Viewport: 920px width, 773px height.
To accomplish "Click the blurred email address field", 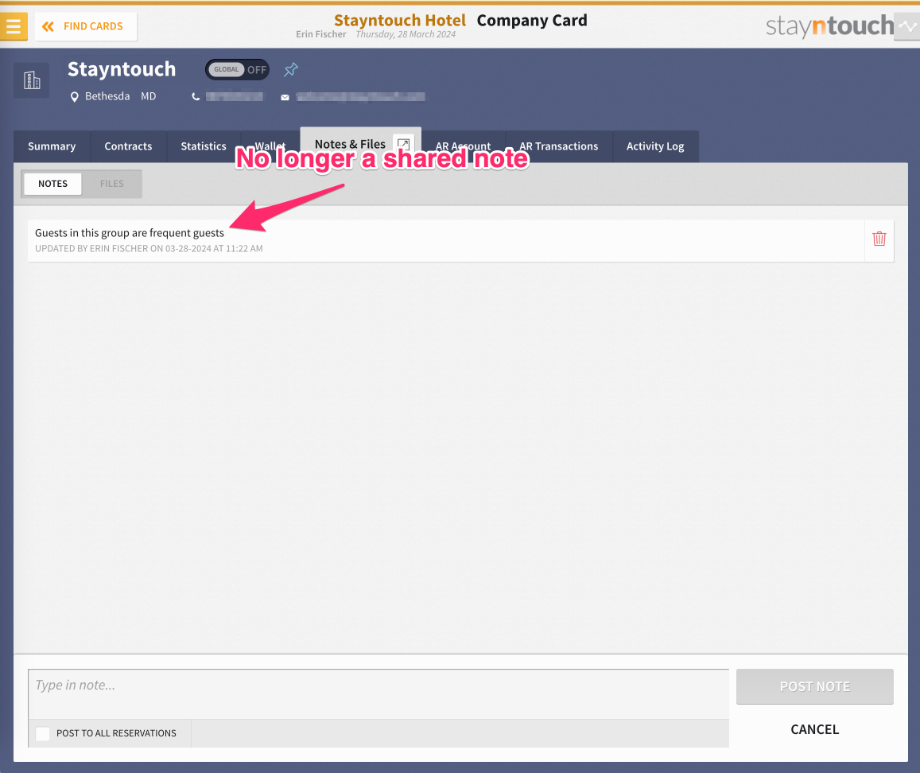I will pyautogui.click(x=360, y=97).
